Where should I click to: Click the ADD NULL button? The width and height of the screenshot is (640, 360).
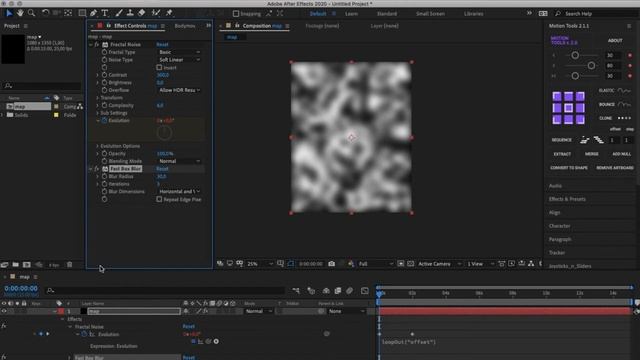point(621,154)
